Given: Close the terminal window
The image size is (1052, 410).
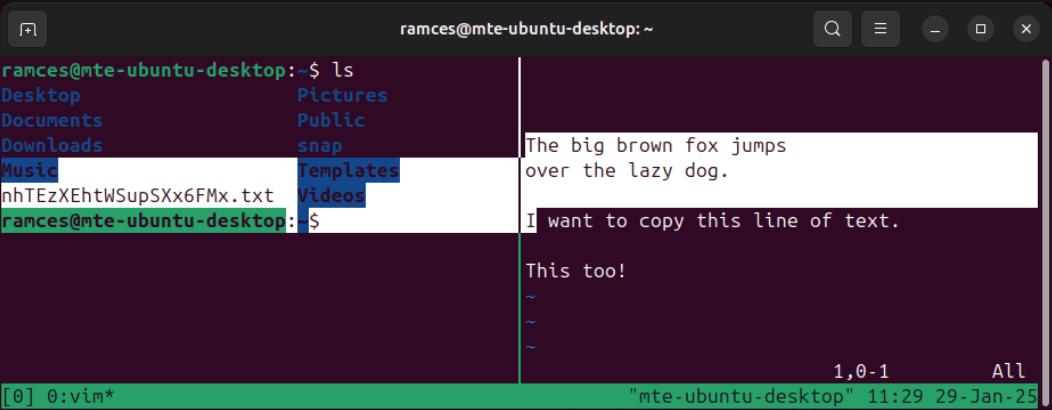Looking at the screenshot, I should pyautogui.click(x=1025, y=29).
